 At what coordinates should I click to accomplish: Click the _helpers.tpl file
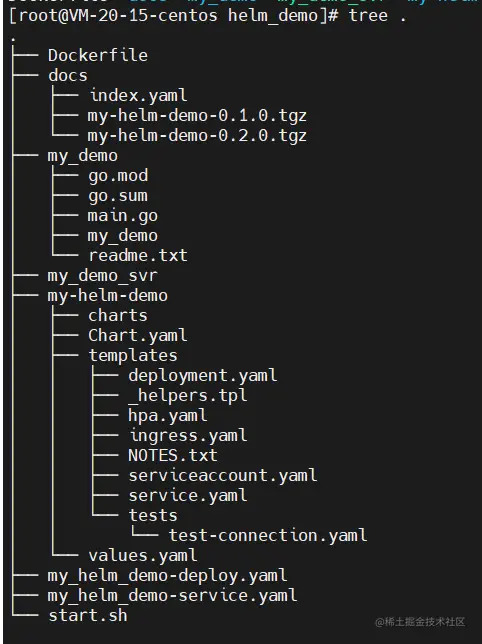188,396
